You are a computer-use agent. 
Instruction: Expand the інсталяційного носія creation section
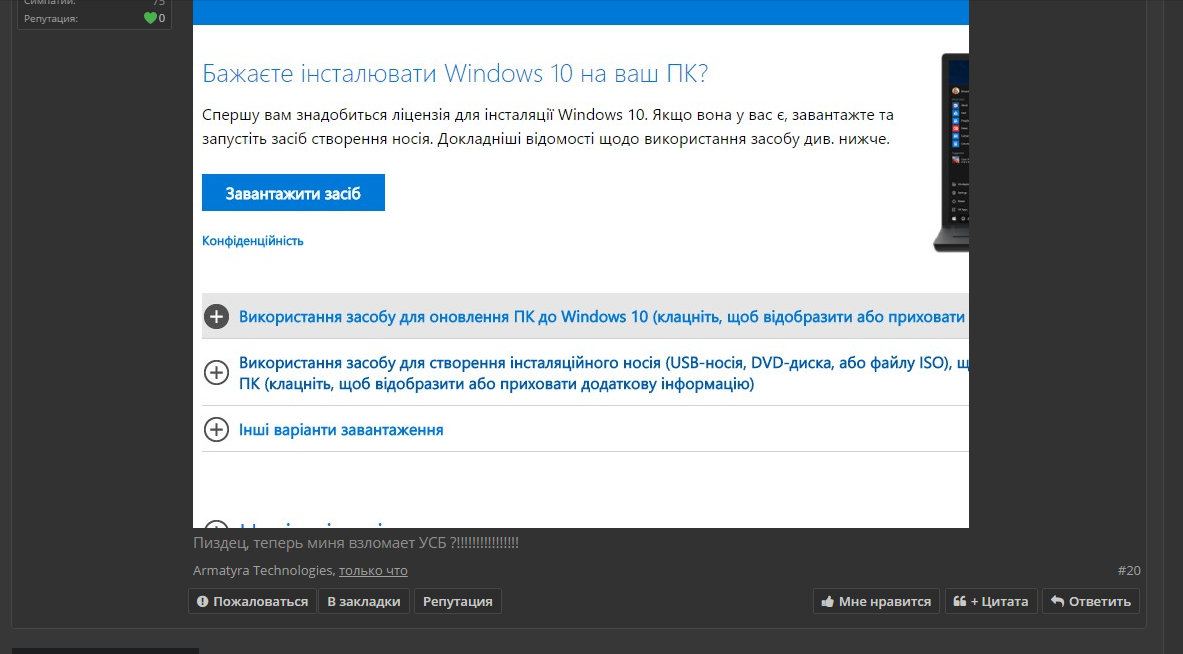[x=604, y=373]
